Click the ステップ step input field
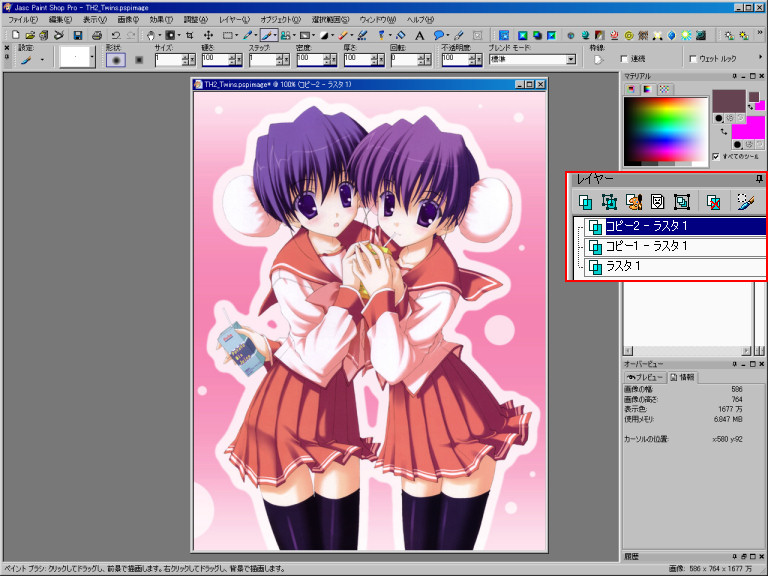768x576 pixels. tap(262, 60)
